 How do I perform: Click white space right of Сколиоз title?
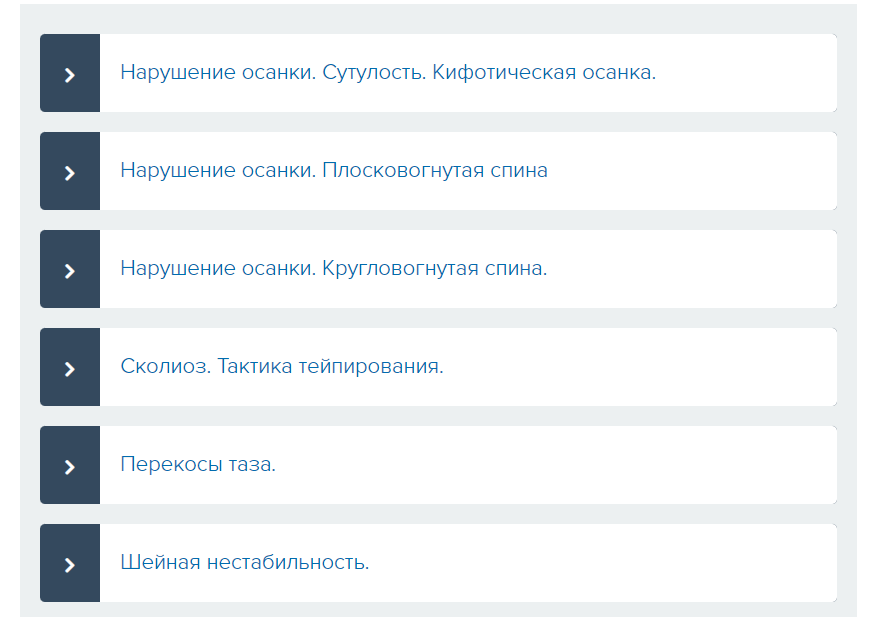(x=640, y=367)
